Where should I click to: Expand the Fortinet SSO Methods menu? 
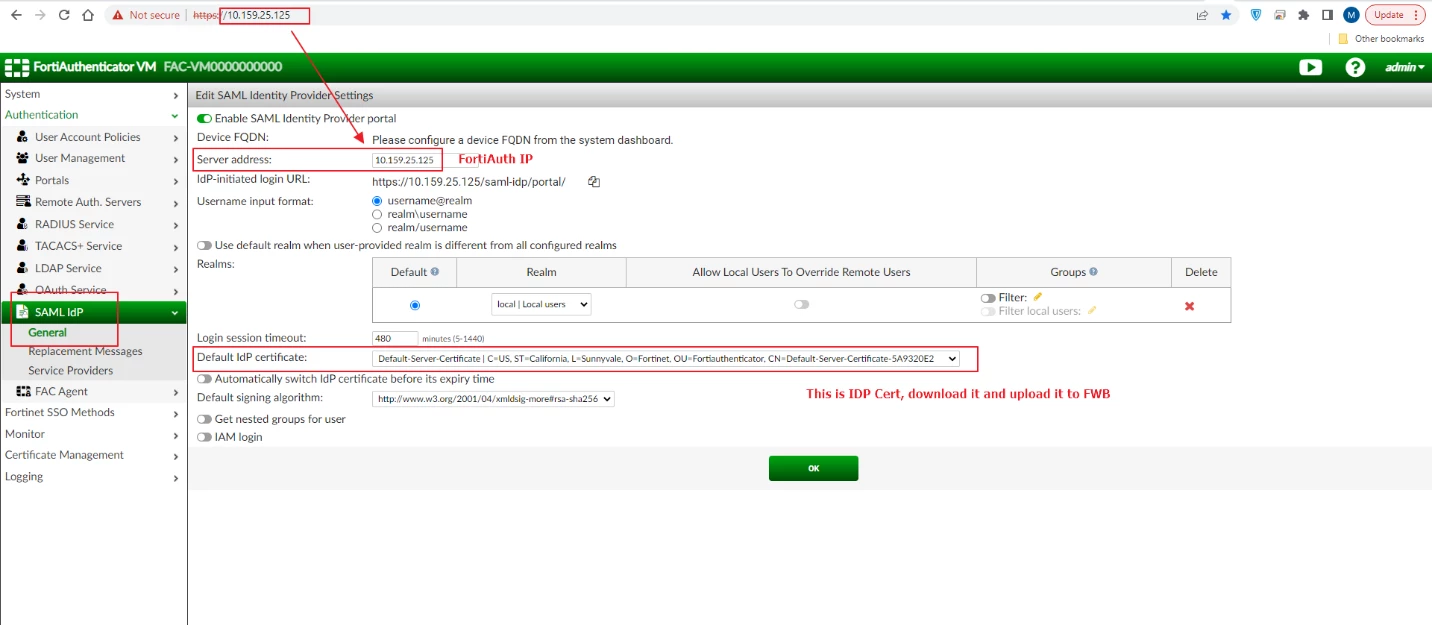pos(92,412)
